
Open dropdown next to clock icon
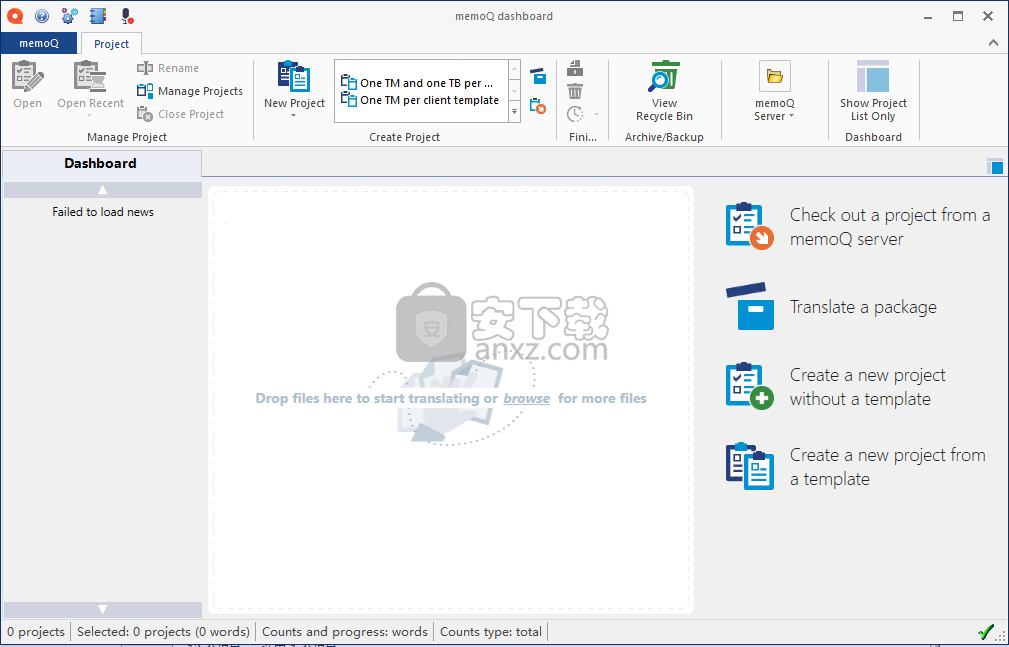pos(597,115)
